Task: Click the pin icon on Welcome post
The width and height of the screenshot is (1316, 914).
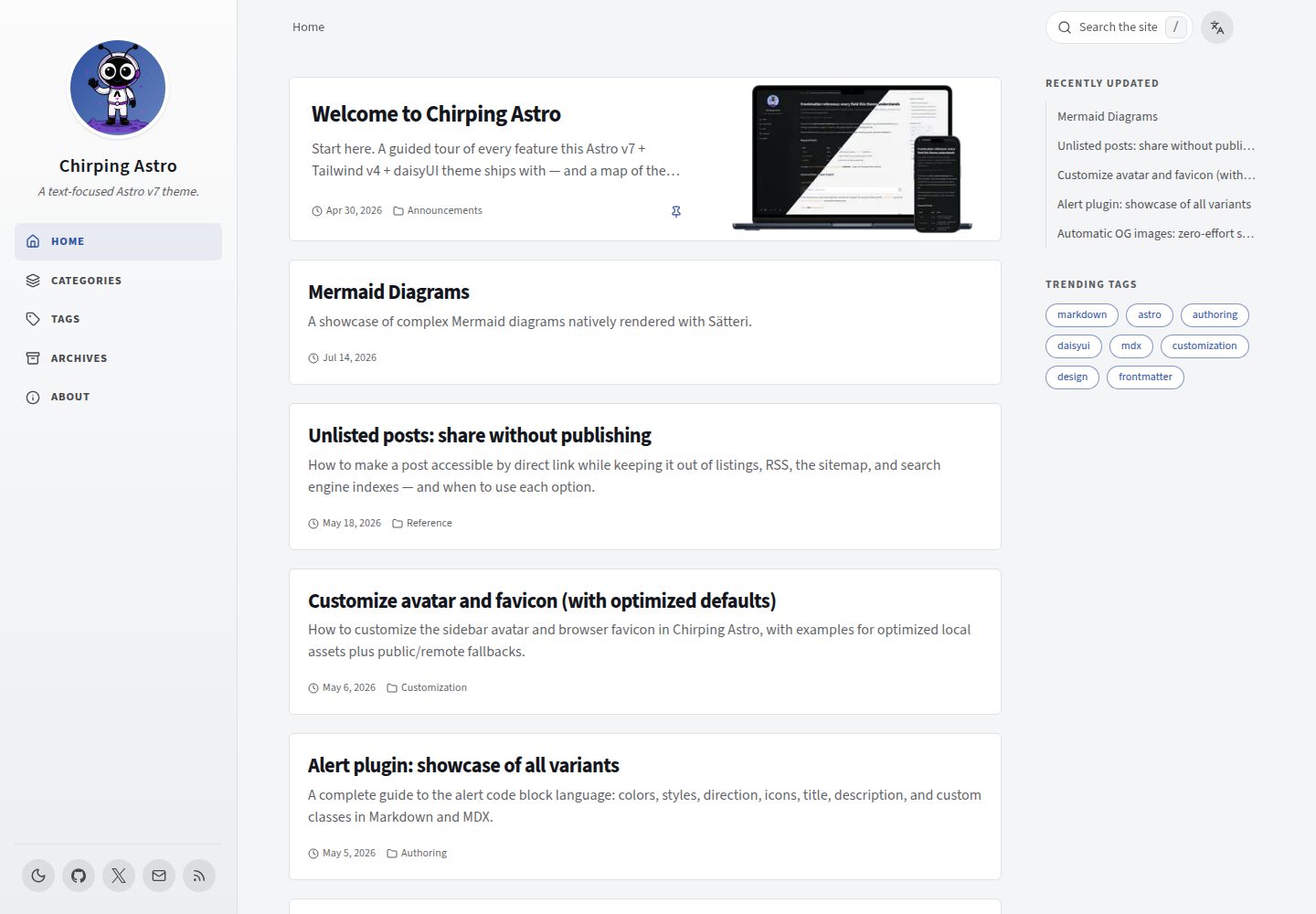Action: tap(676, 211)
